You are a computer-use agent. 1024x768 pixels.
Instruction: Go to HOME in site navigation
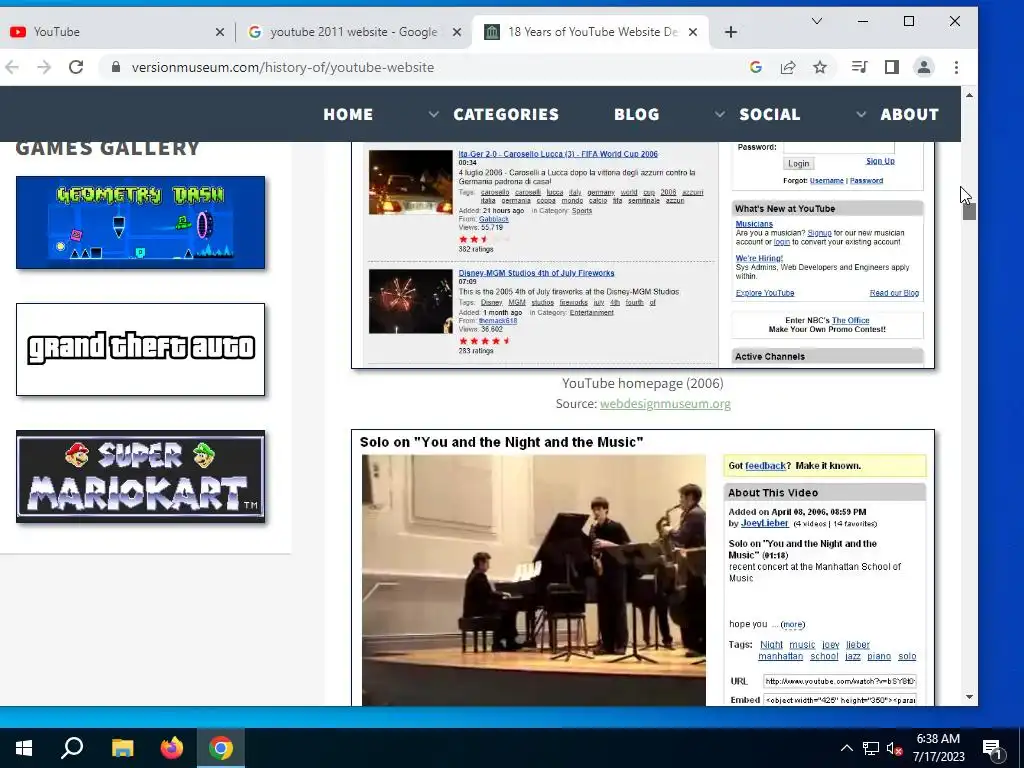pos(348,114)
